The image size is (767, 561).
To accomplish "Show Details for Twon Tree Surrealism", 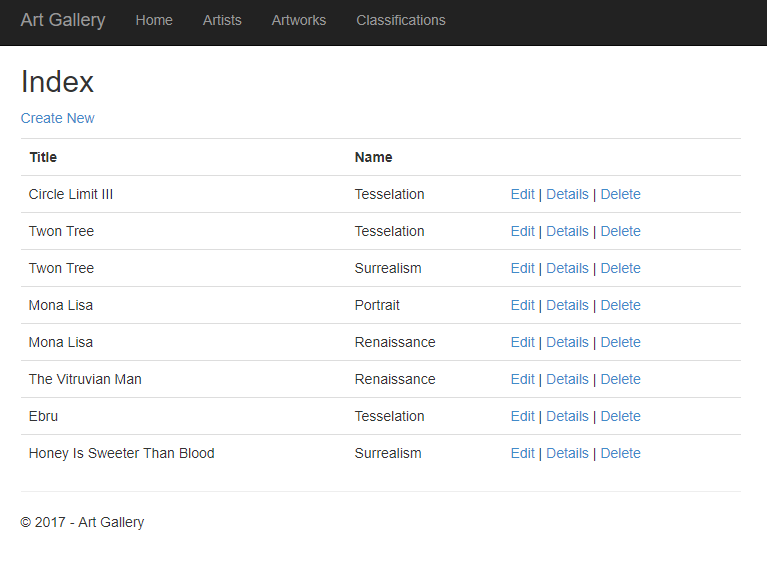I will 567,269.
